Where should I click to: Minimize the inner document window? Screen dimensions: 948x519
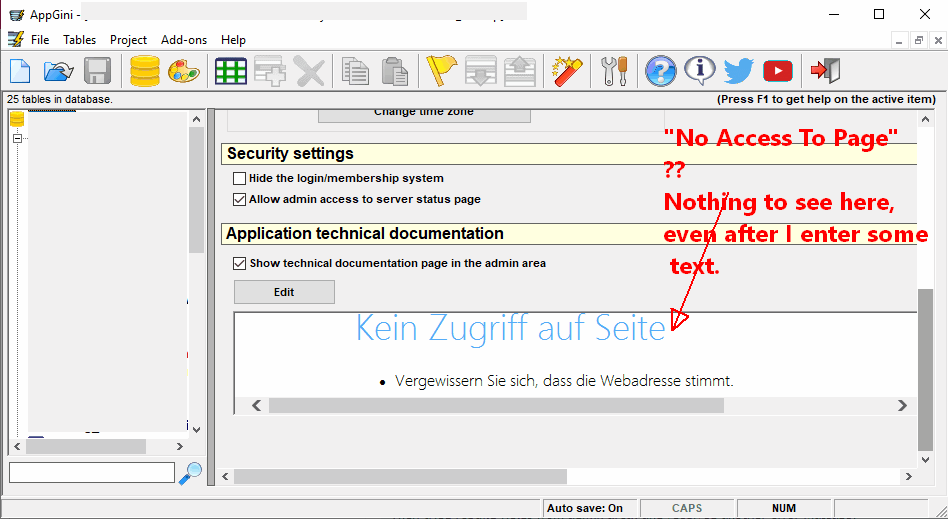click(899, 41)
